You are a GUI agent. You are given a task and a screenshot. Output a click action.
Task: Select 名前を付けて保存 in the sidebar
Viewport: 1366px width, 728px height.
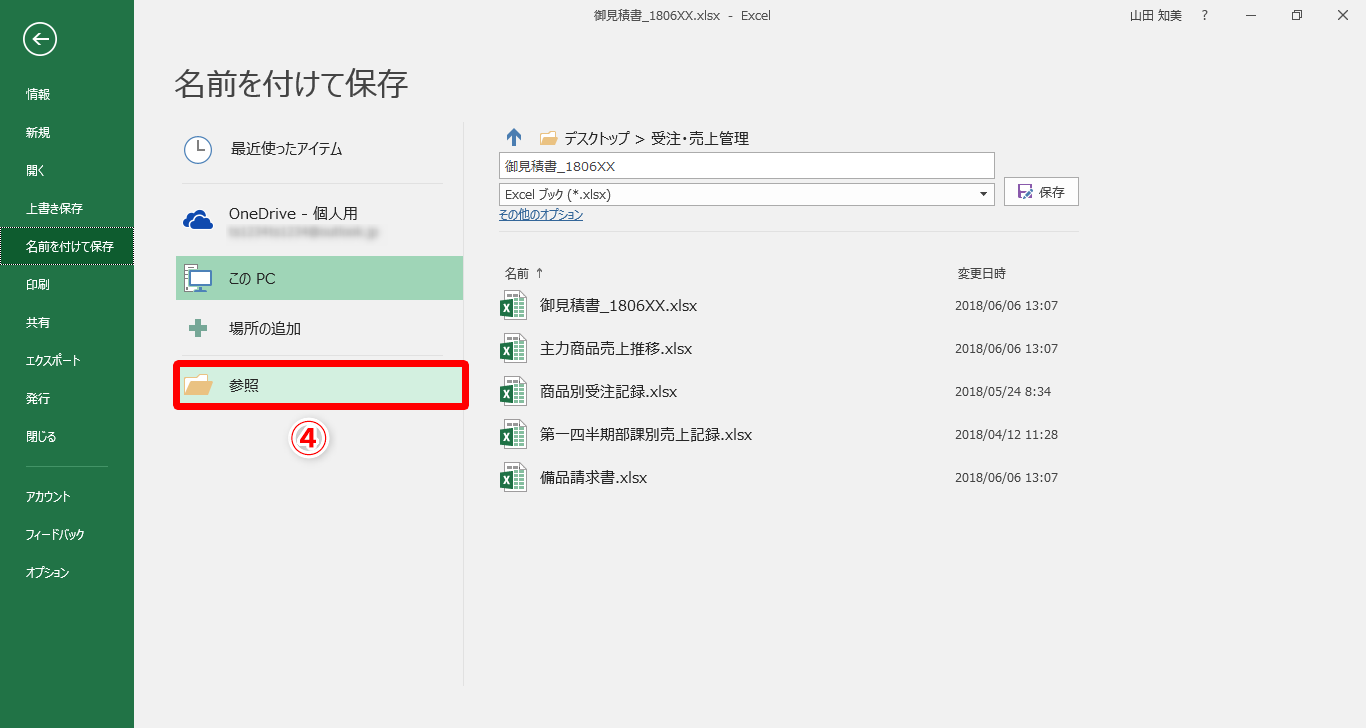click(x=67, y=246)
